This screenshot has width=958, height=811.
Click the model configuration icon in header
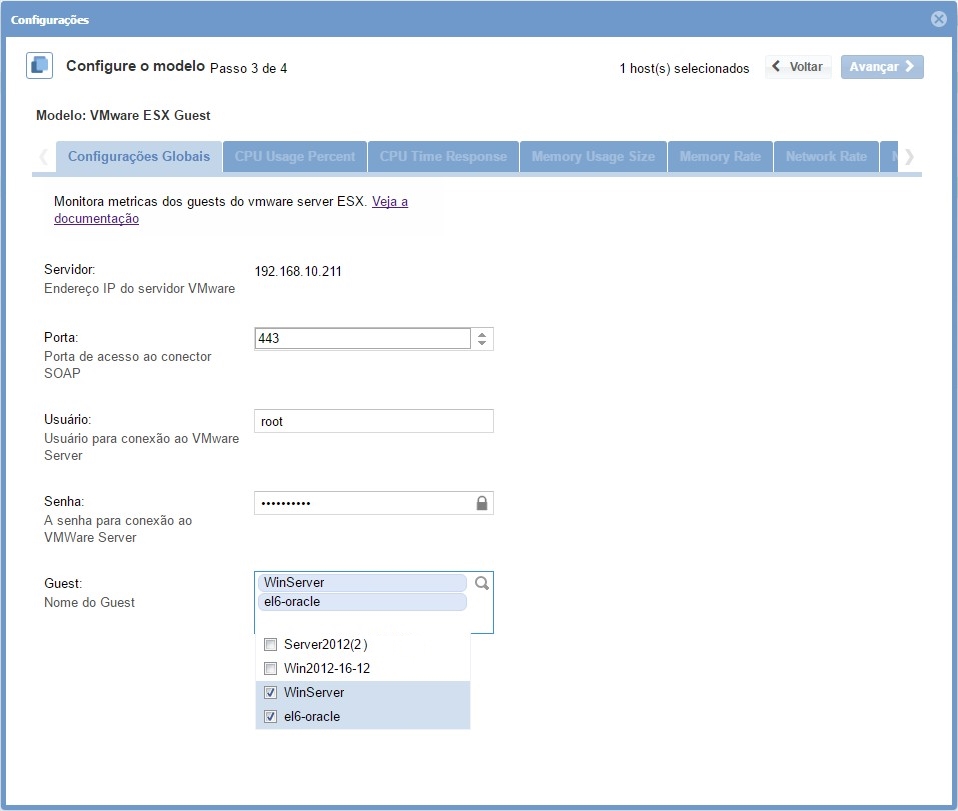tap(39, 66)
